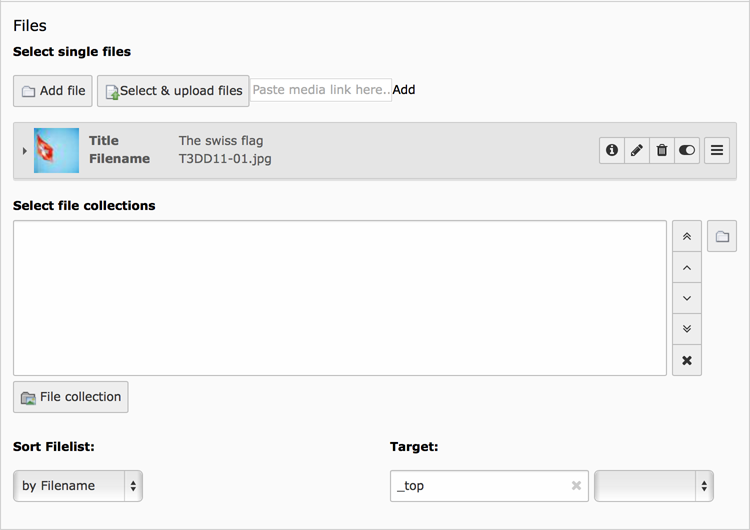Screen dimensions: 750x530
Task: Create a new File collection
Action: 71,397
